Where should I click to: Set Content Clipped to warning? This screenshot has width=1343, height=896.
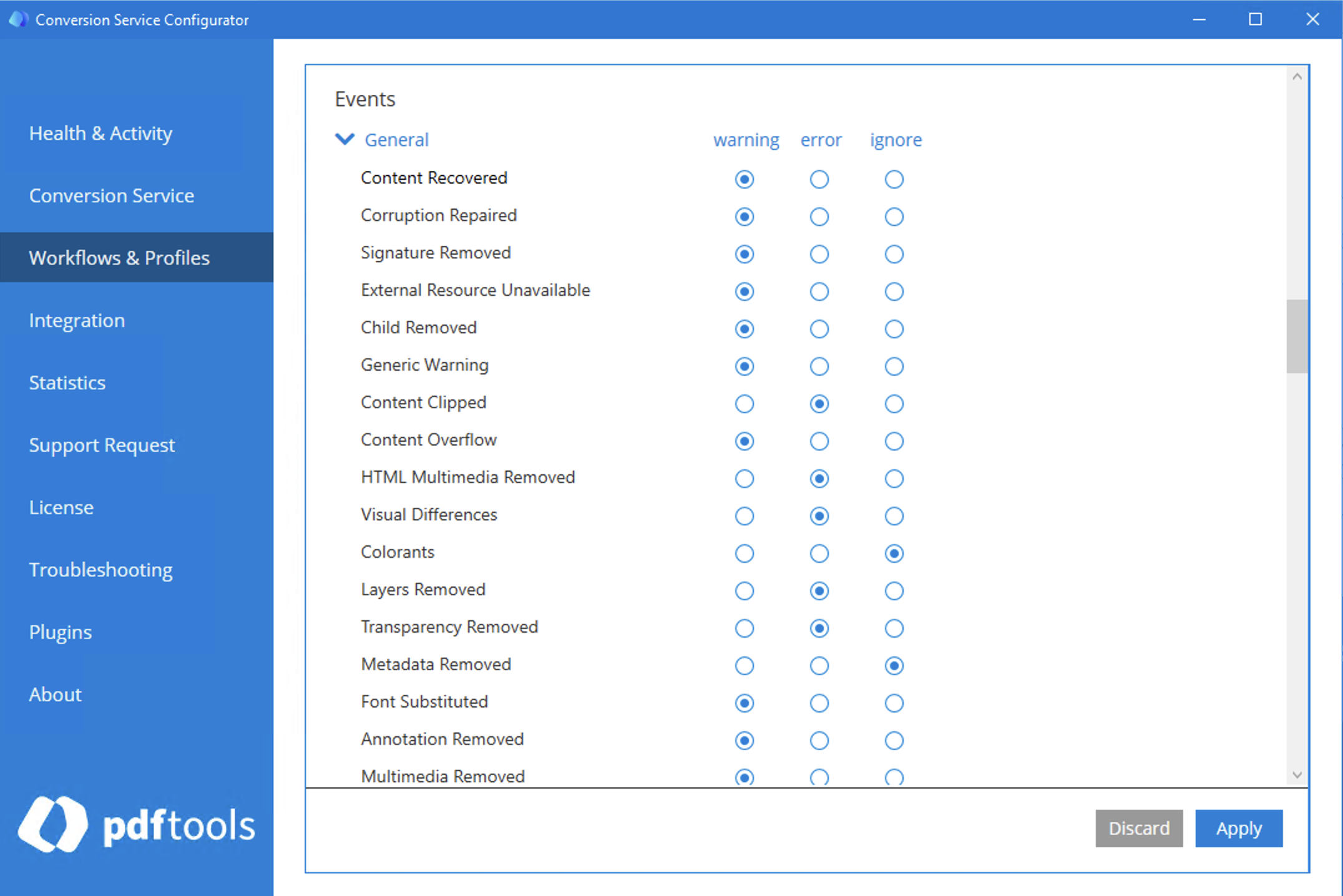click(x=744, y=404)
